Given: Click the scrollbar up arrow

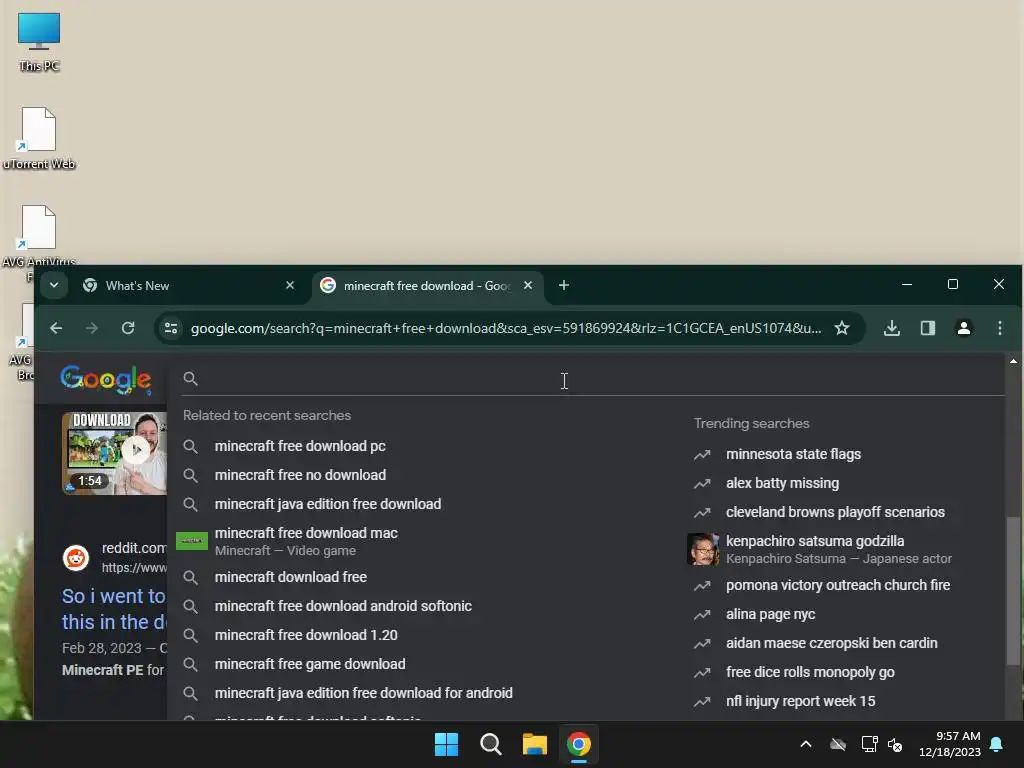Looking at the screenshot, I should tap(1013, 361).
